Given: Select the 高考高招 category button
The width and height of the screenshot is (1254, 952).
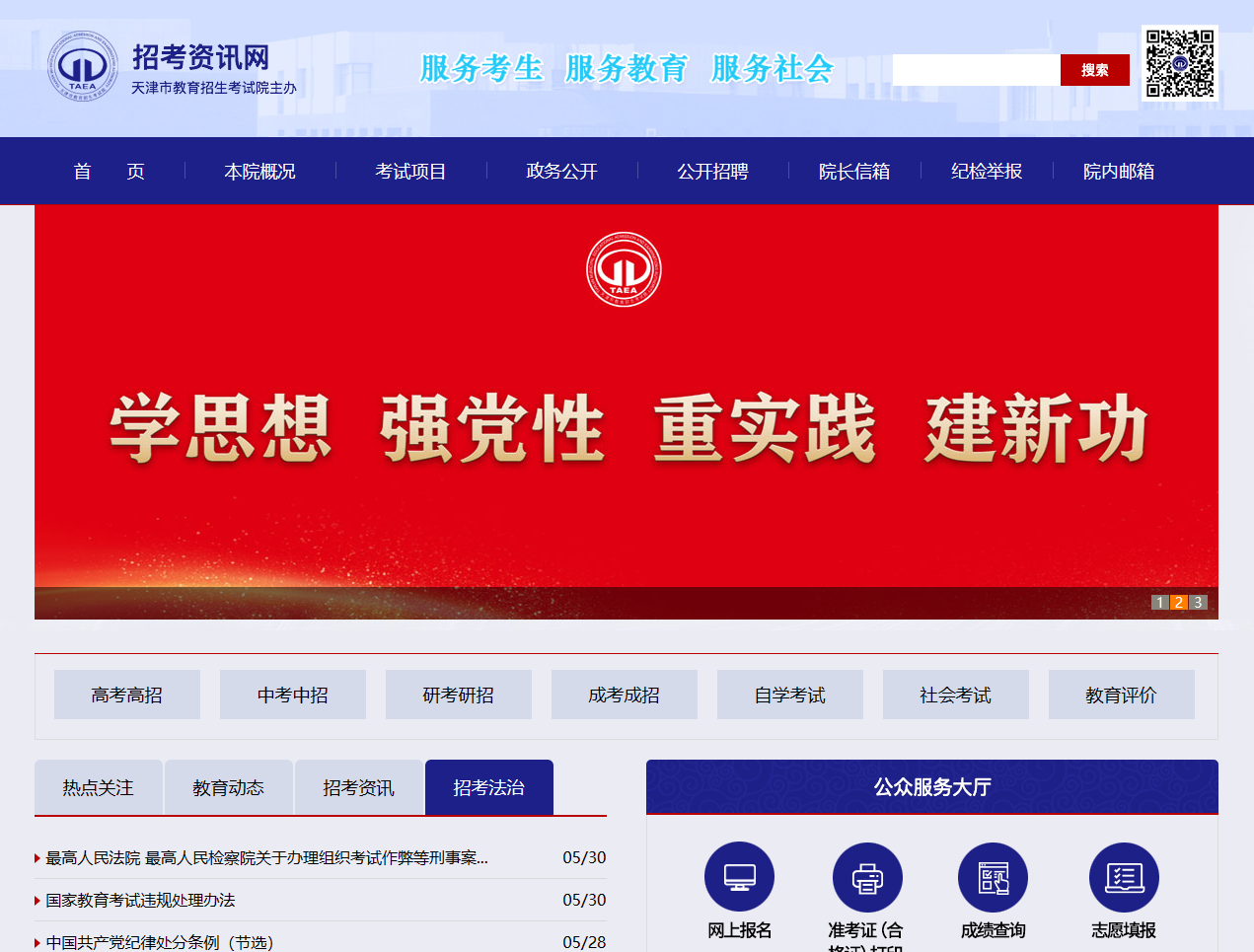Looking at the screenshot, I should click(126, 694).
